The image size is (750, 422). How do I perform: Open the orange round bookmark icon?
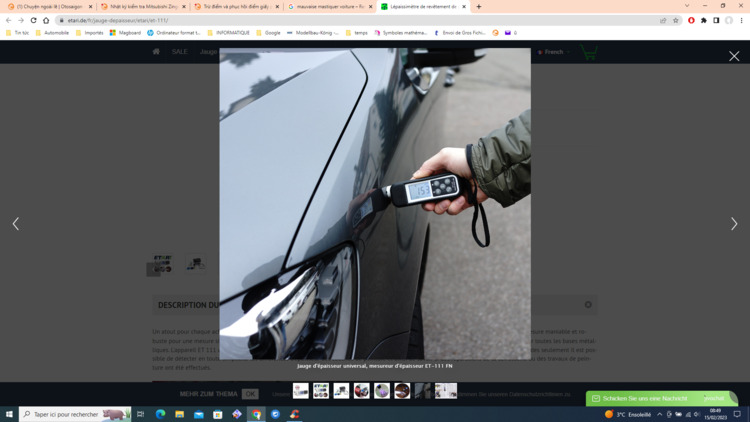coord(495,33)
